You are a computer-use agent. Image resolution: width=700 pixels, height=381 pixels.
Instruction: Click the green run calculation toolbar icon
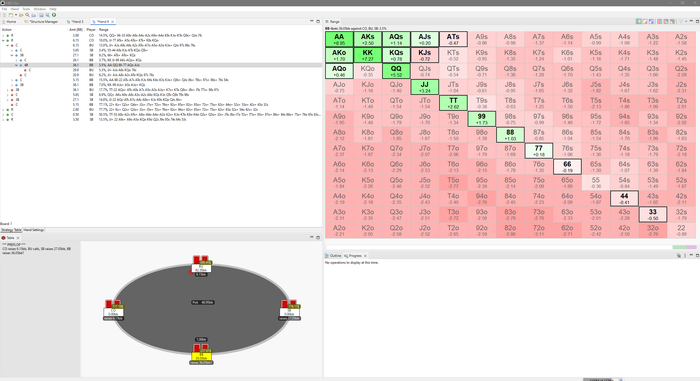[54, 15]
